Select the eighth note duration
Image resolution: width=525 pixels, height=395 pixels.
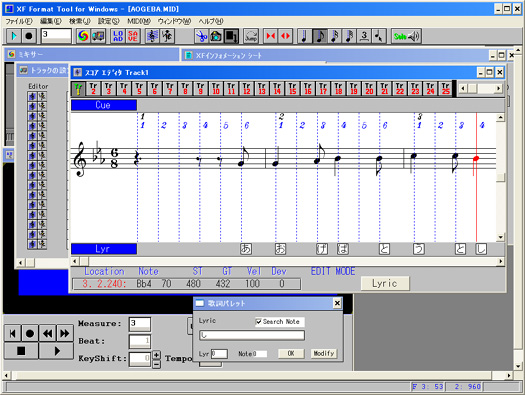[x=320, y=36]
